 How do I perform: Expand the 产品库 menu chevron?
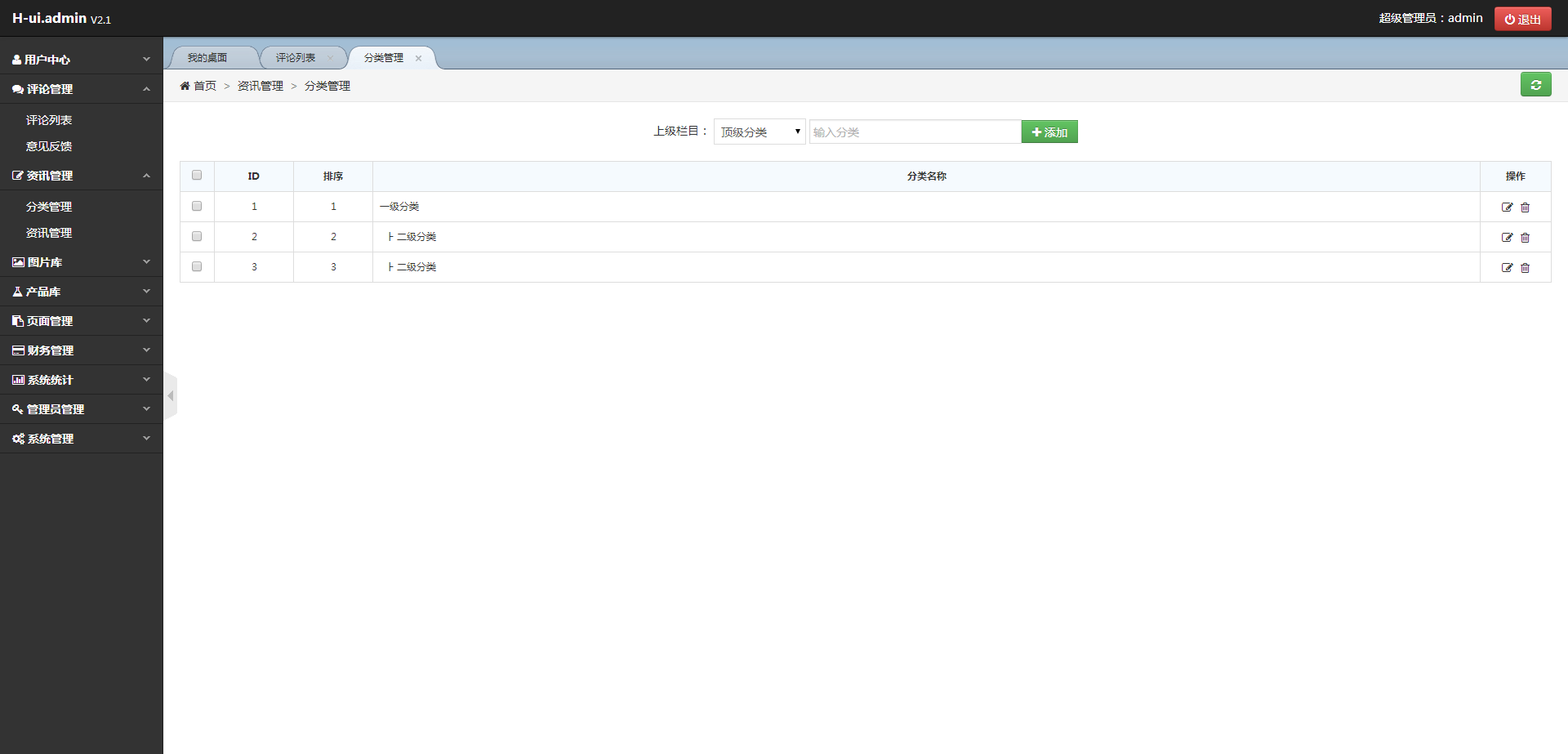click(146, 291)
